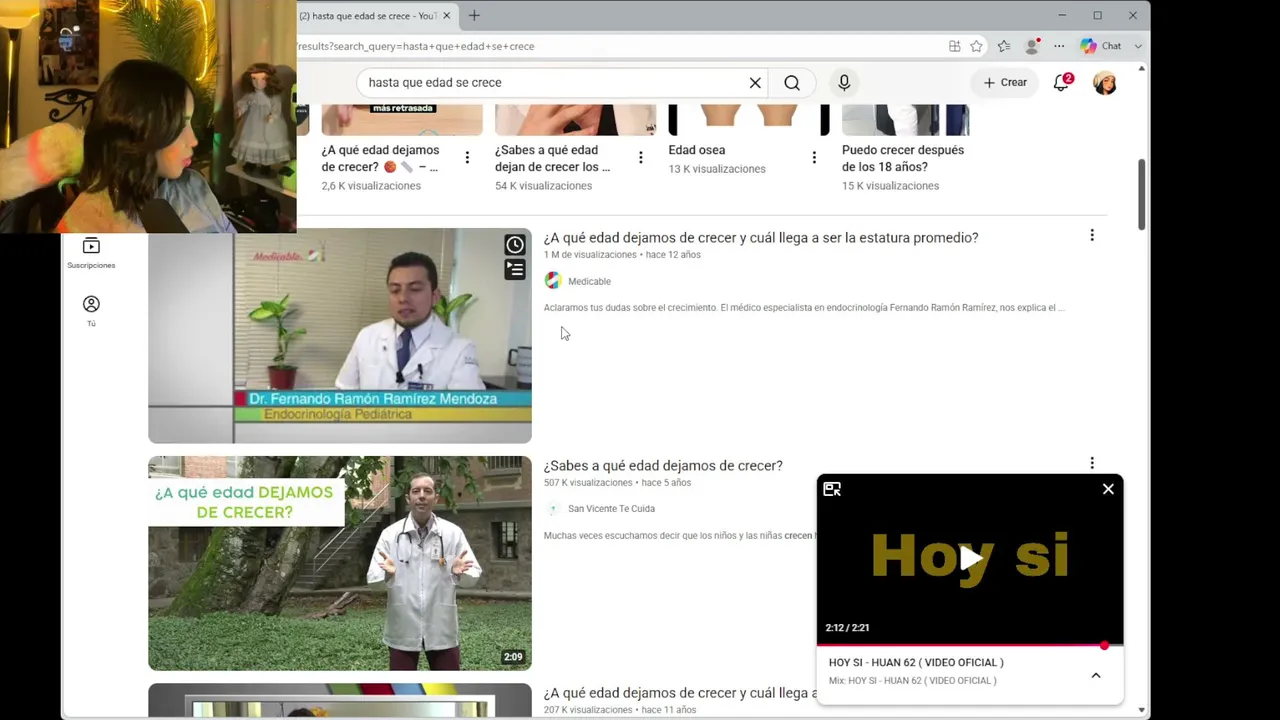This screenshot has height=720, width=1280.
Task: Open options for short '¿Sabes a qué edad dejan de crecer'
Action: click(641, 157)
